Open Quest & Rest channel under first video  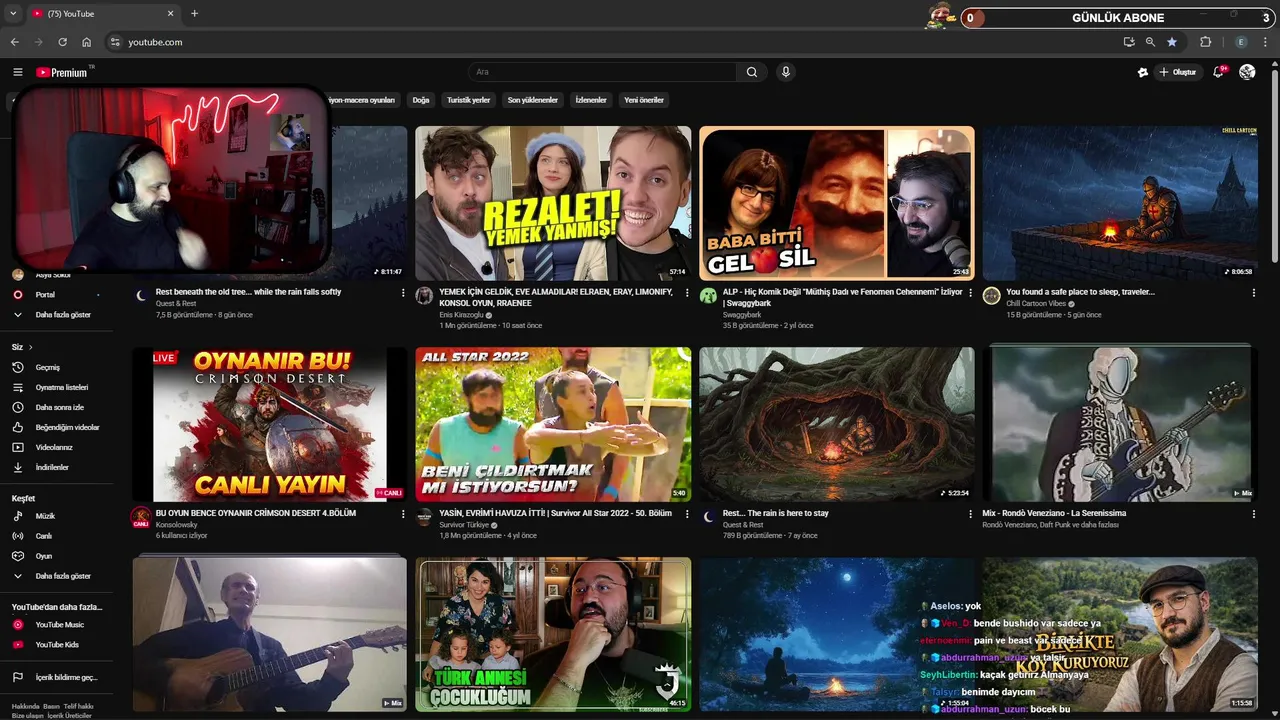click(x=176, y=303)
